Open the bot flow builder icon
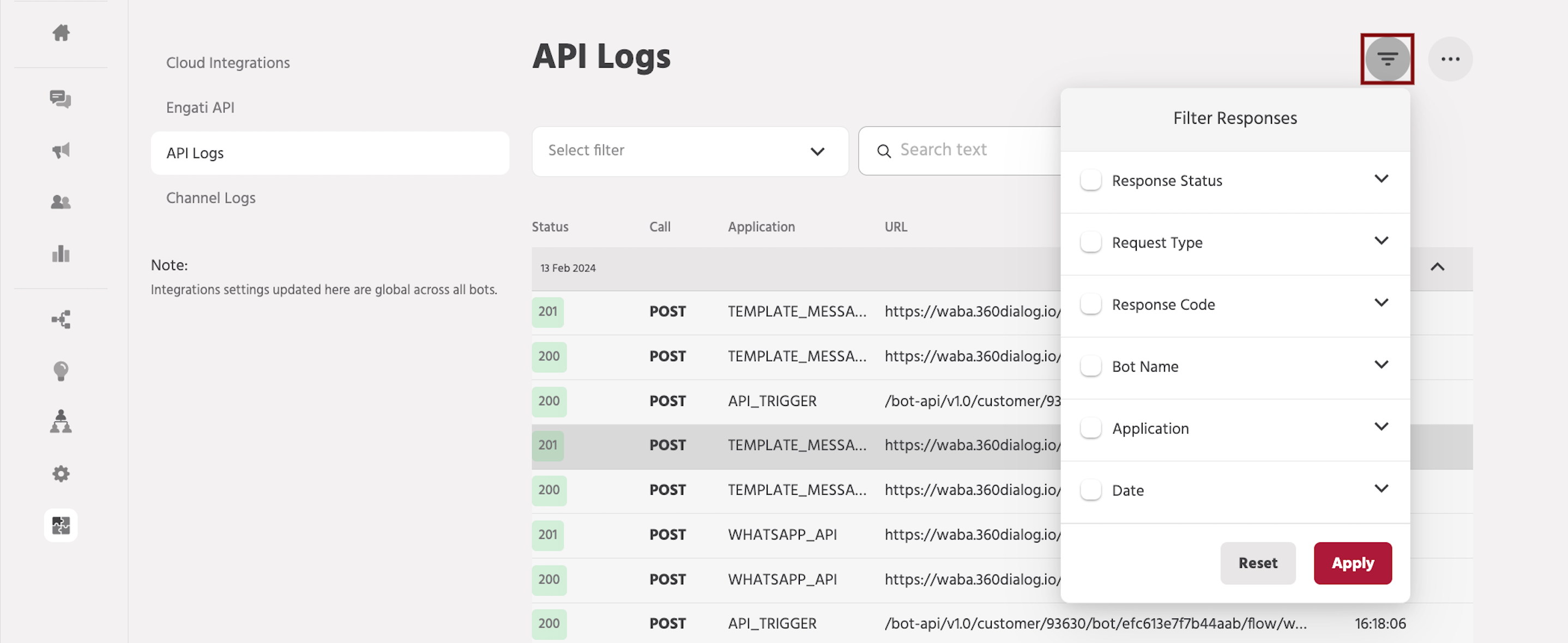This screenshot has height=643, width=1568. coord(61,319)
